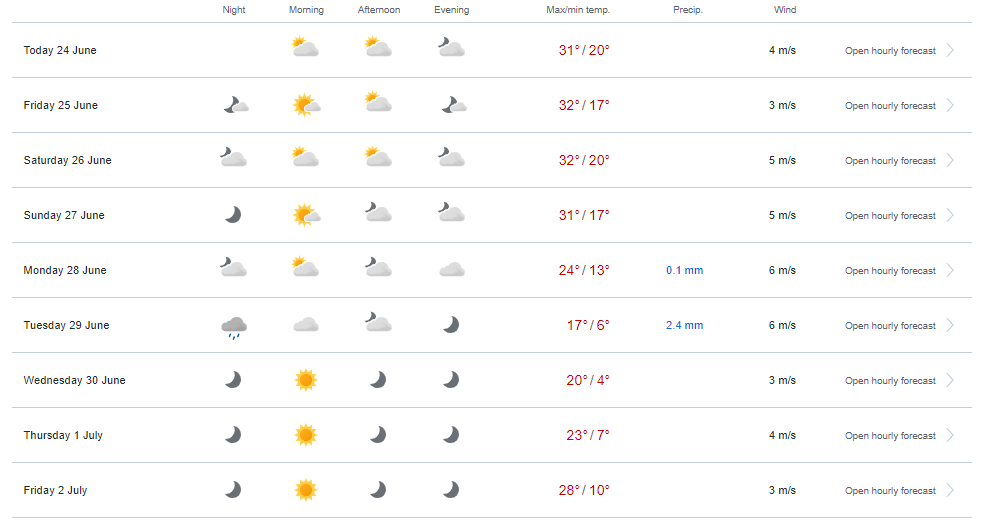Expand Monday 28 June row chevron arrow
The height and width of the screenshot is (525, 985).
pyautogui.click(x=950, y=270)
